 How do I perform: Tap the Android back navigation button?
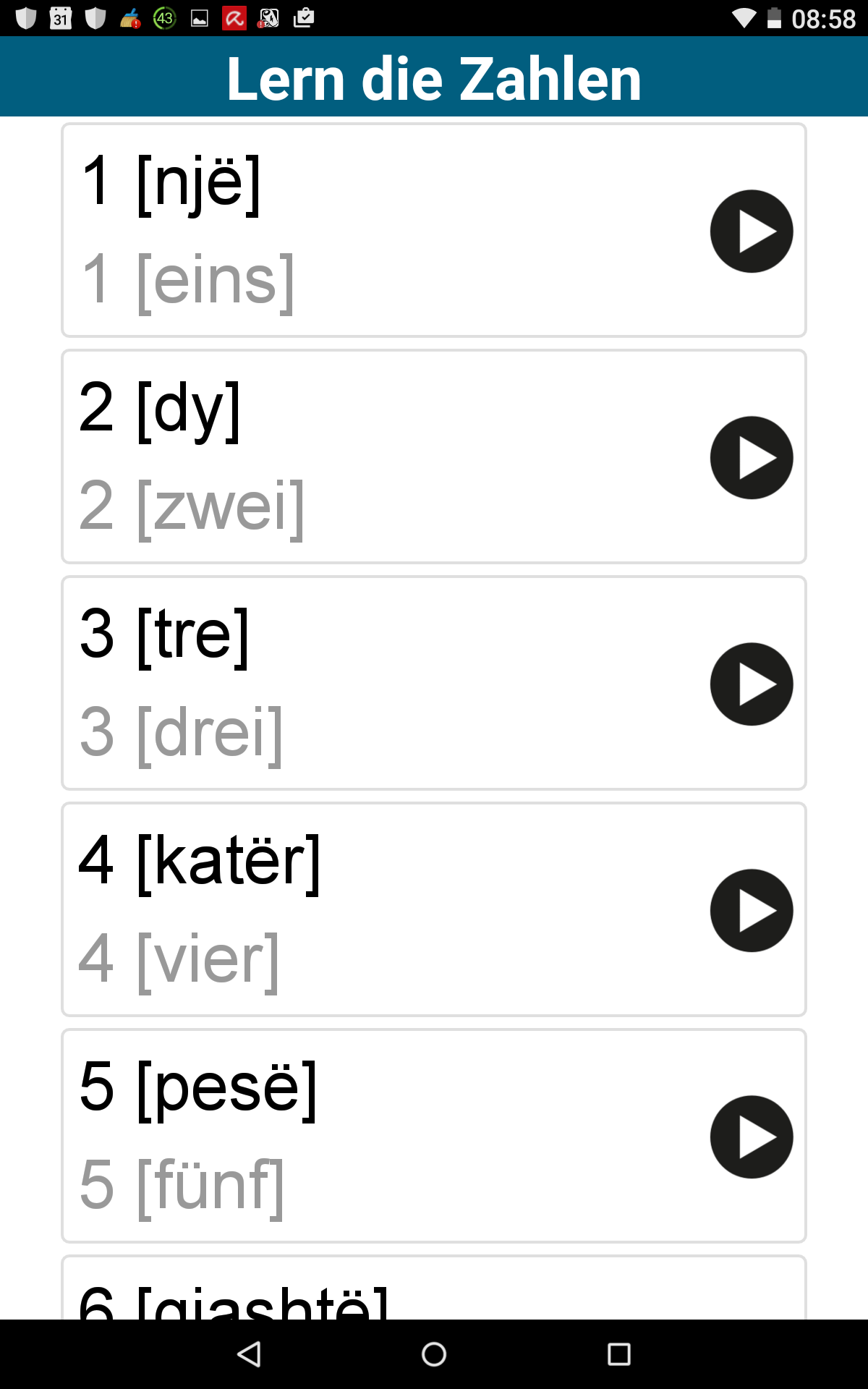pos(249,1354)
